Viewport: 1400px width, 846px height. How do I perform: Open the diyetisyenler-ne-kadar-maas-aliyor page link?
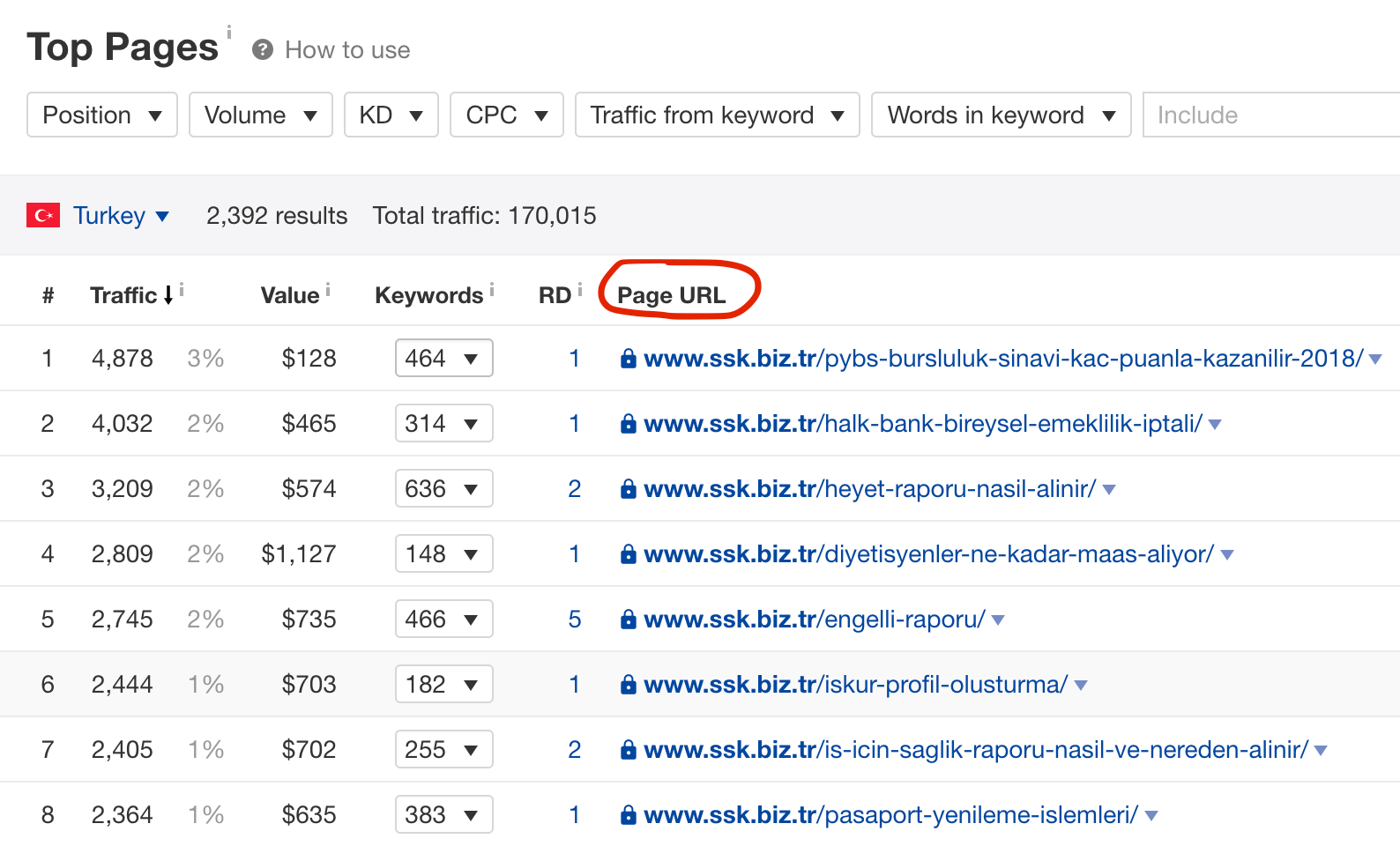tap(929, 553)
